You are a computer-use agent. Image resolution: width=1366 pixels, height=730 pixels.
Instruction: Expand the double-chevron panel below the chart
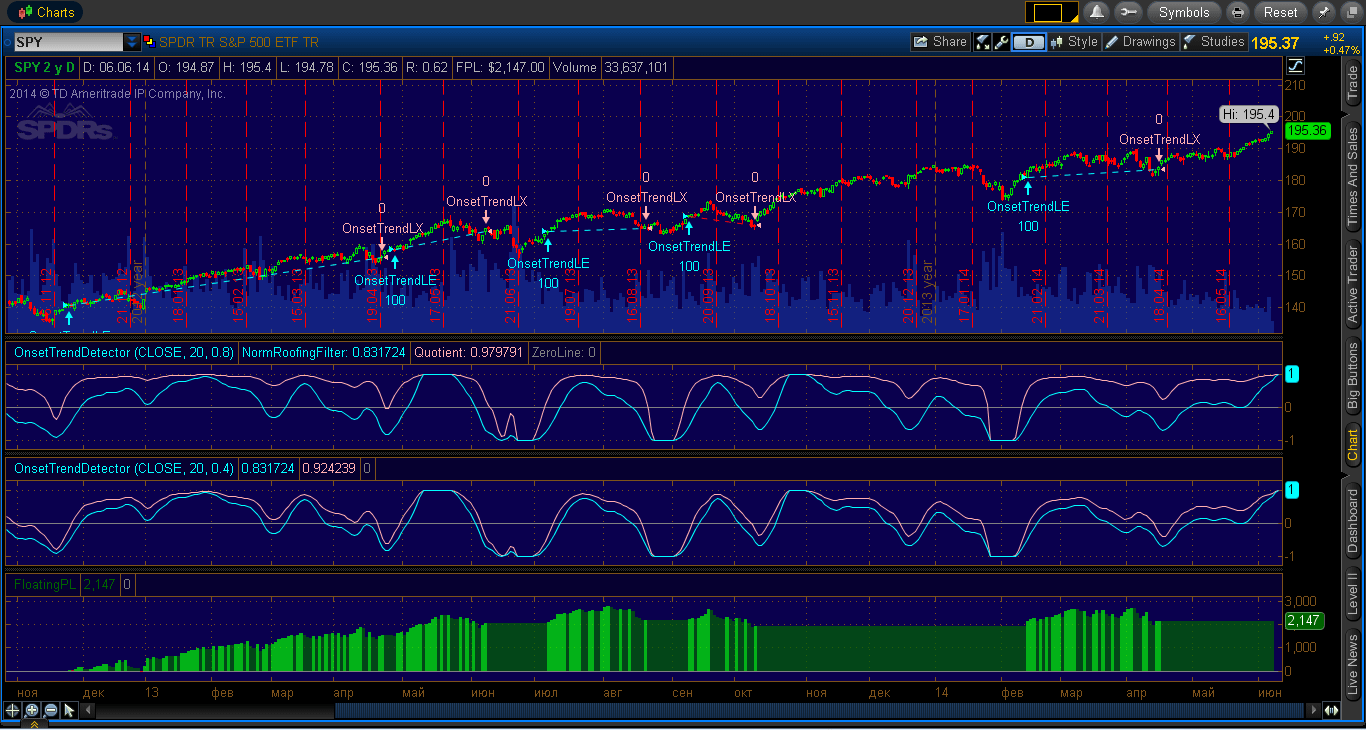click(x=33, y=724)
